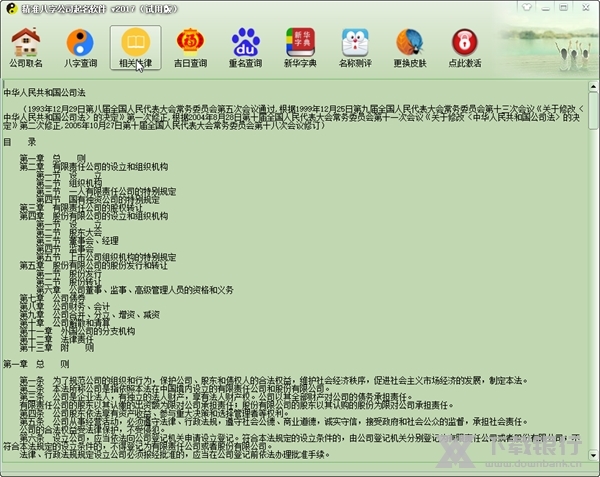Screen dimensions: 600x477
Task: Click the line 第十一章 外国公司的分支机构
Action: pyautogui.click(x=77, y=331)
